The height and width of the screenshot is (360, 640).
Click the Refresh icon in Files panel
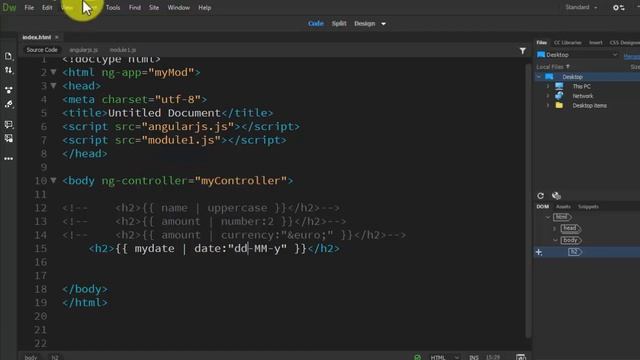[x=540, y=196]
